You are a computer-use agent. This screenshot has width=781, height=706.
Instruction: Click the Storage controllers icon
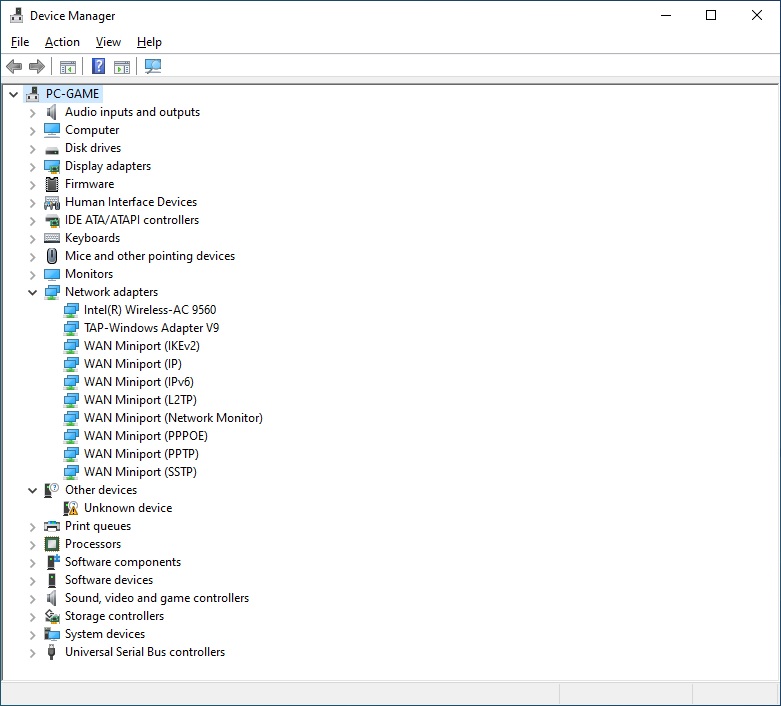coord(52,616)
